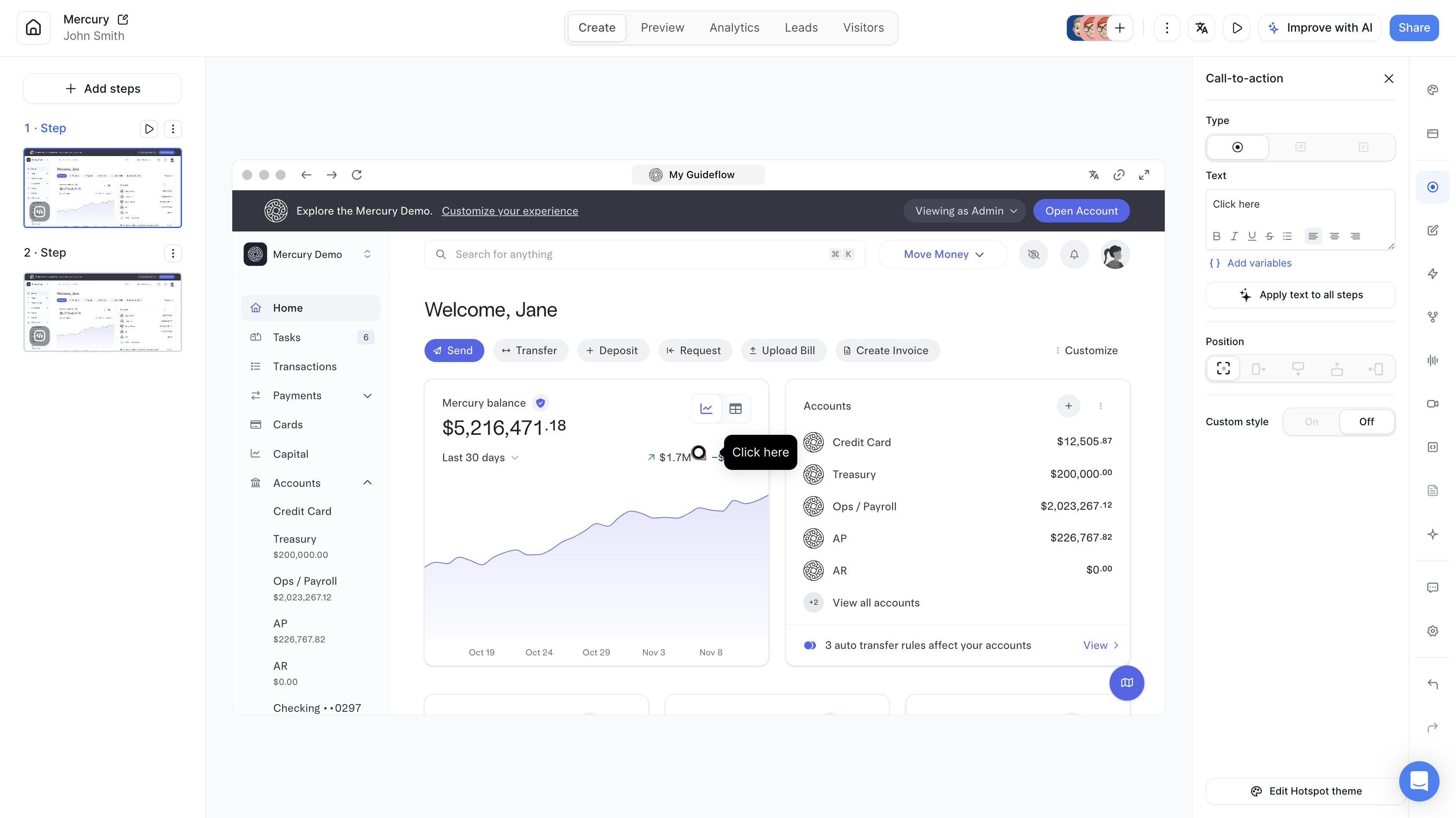Click the video camera icon in right sidebar
This screenshot has width=1456, height=818.
(1432, 404)
